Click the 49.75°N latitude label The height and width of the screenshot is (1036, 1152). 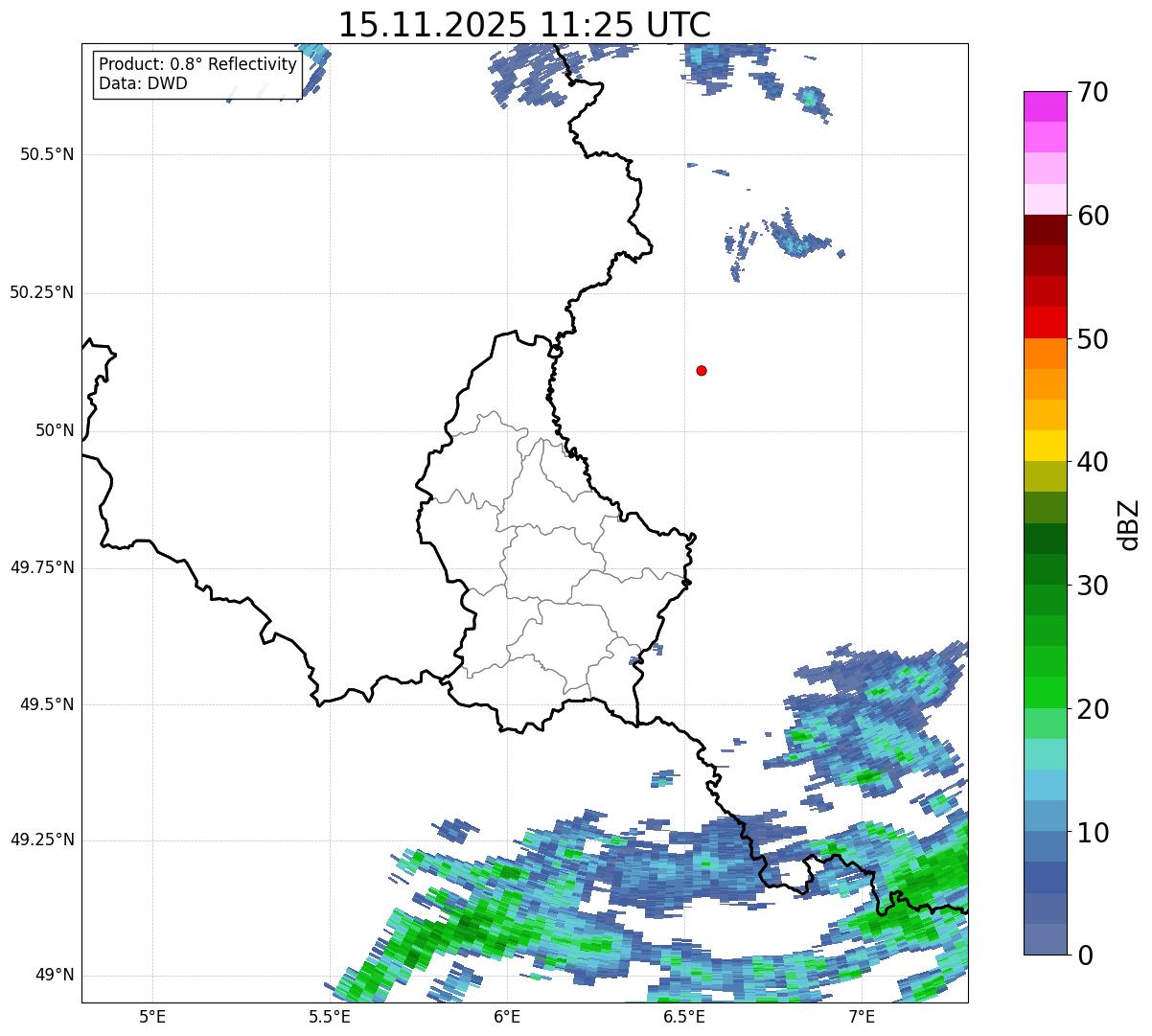[42, 567]
